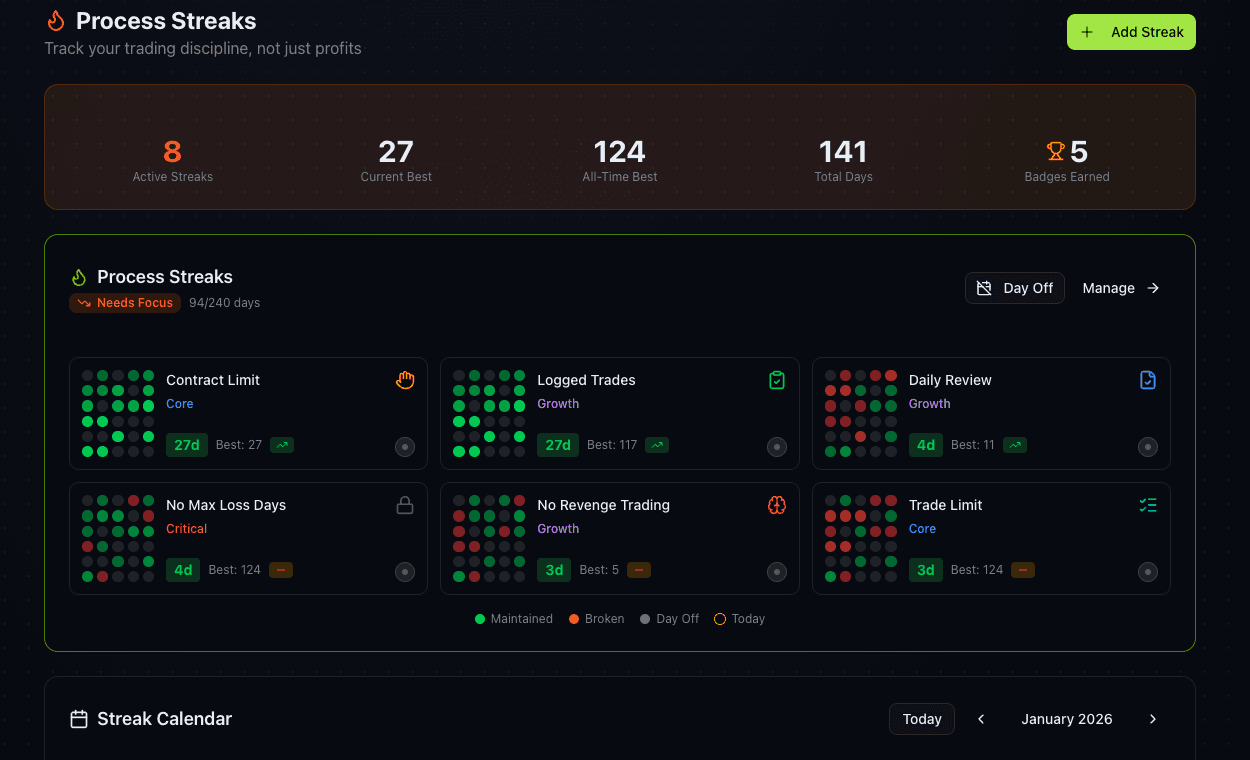This screenshot has height=760, width=1250.
Task: Go to previous month with the left chevron
Action: pyautogui.click(x=981, y=718)
